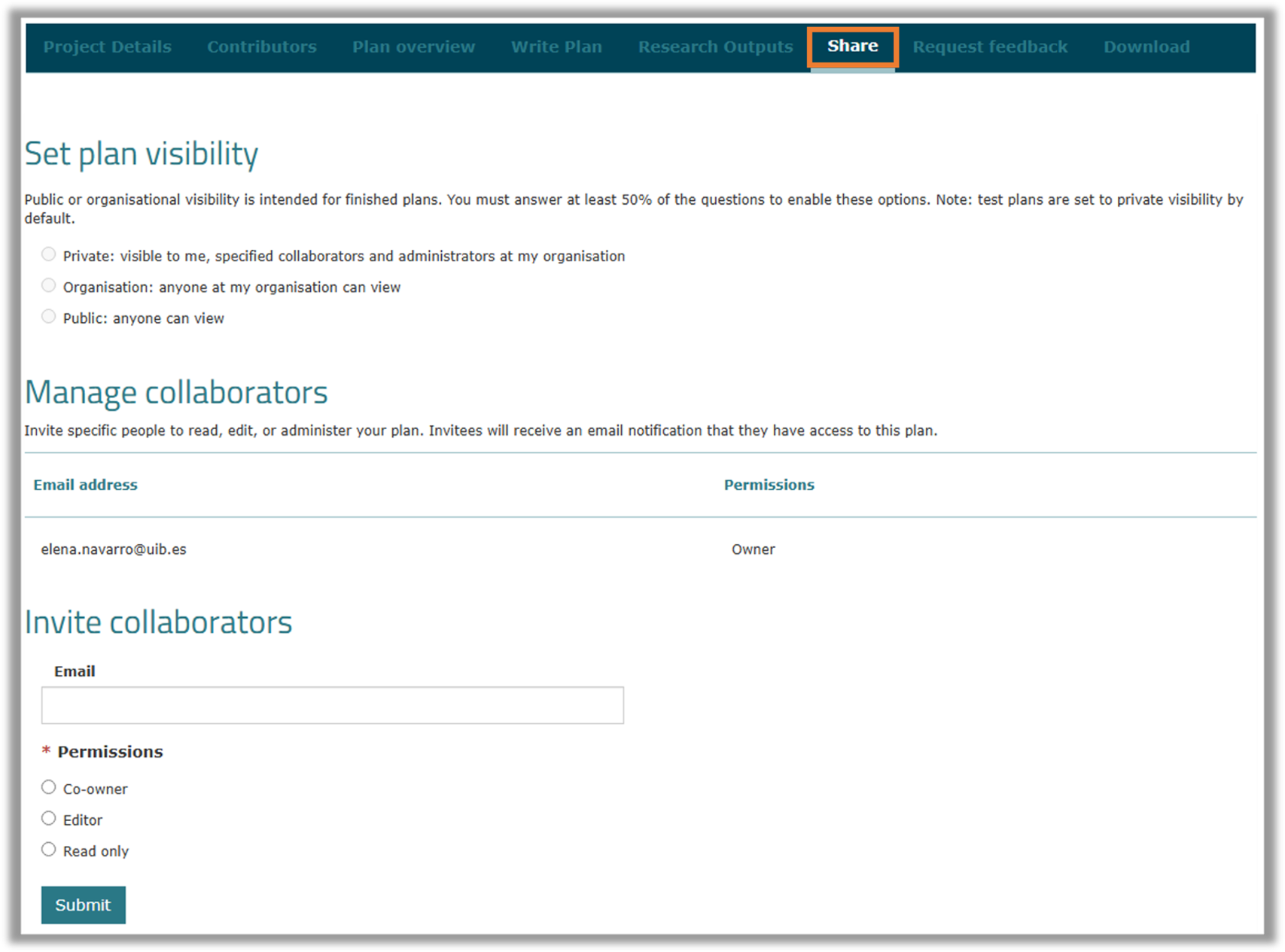This screenshot has height=952, width=1285.
Task: Select Public: anyone can view option
Action: [49, 316]
